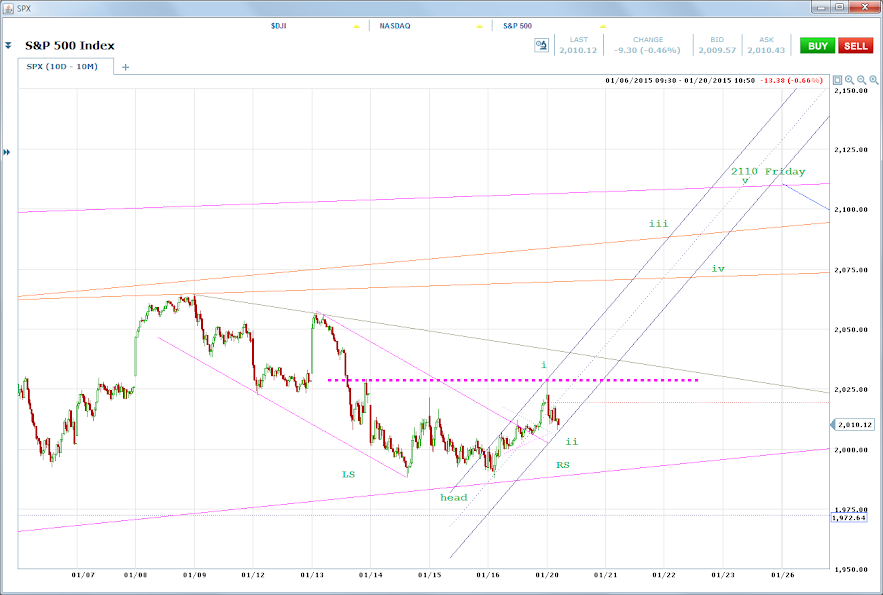The width and height of the screenshot is (883, 595).
Task: Click the 1,972.64 price level marker
Action: click(848, 517)
